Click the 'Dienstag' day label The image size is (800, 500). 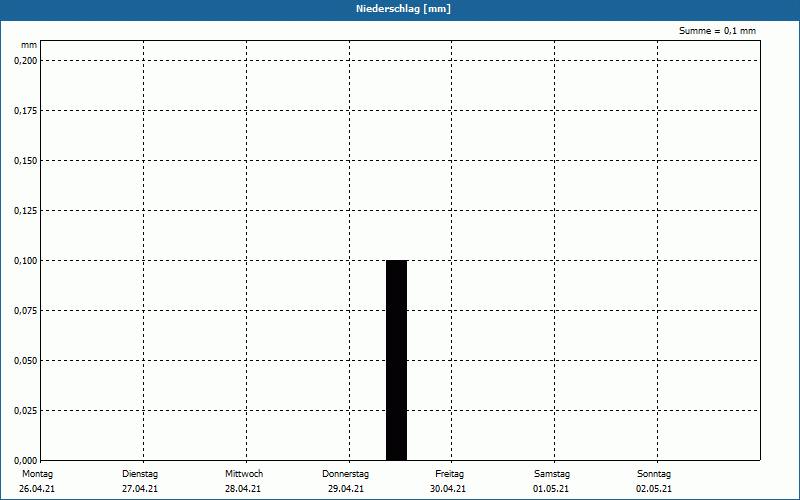(x=140, y=474)
